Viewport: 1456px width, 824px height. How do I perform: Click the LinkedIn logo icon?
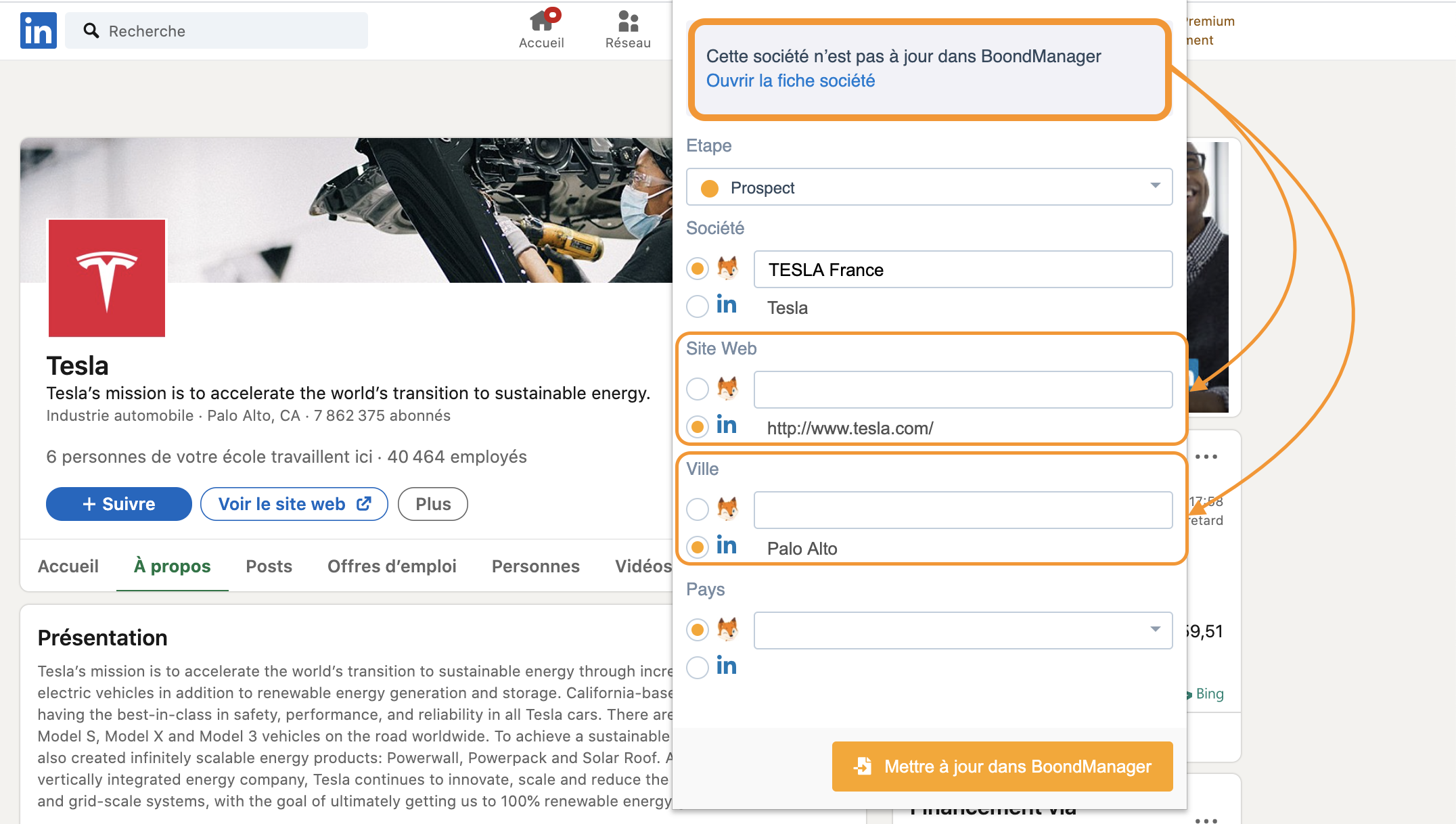tap(38, 30)
